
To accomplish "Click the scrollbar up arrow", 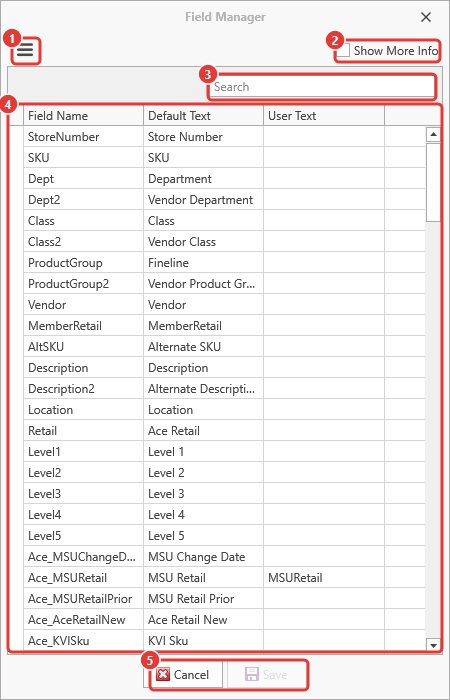I will coord(433,134).
